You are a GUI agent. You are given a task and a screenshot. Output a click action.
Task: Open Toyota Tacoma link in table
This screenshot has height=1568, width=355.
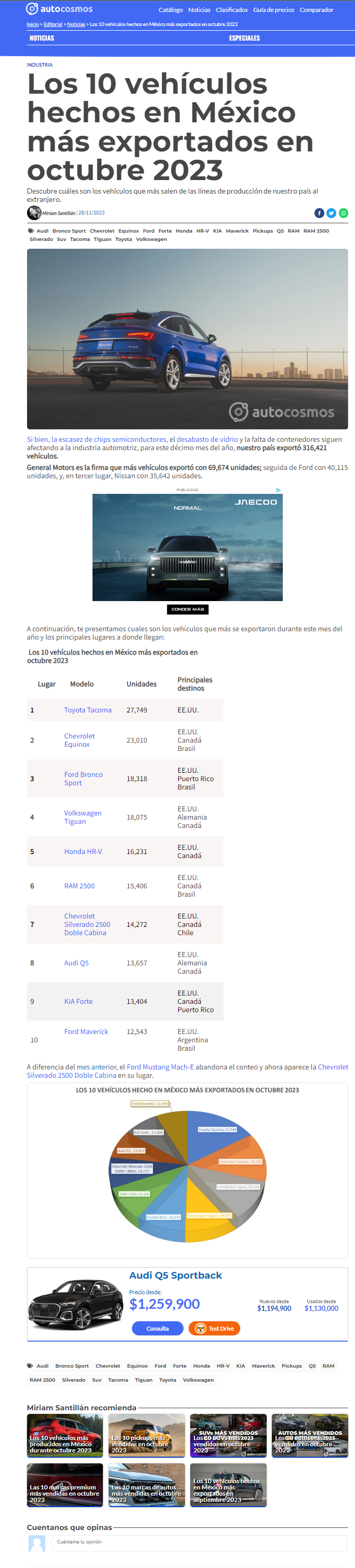88,710
